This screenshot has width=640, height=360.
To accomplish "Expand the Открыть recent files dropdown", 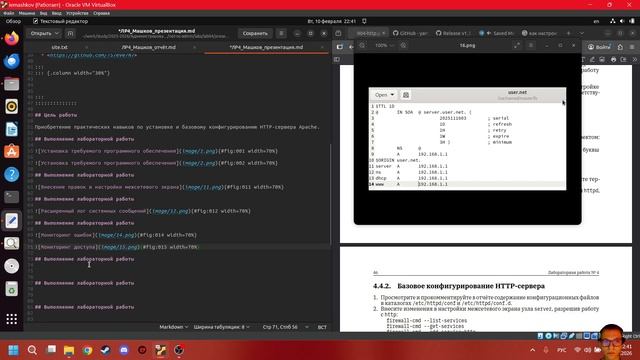I will point(57,33).
